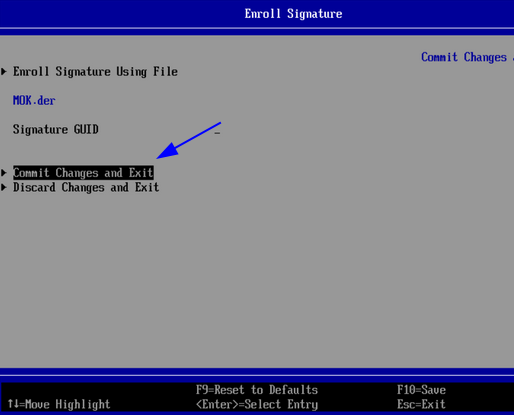Click the Esc=Exit hint

(x=421, y=404)
